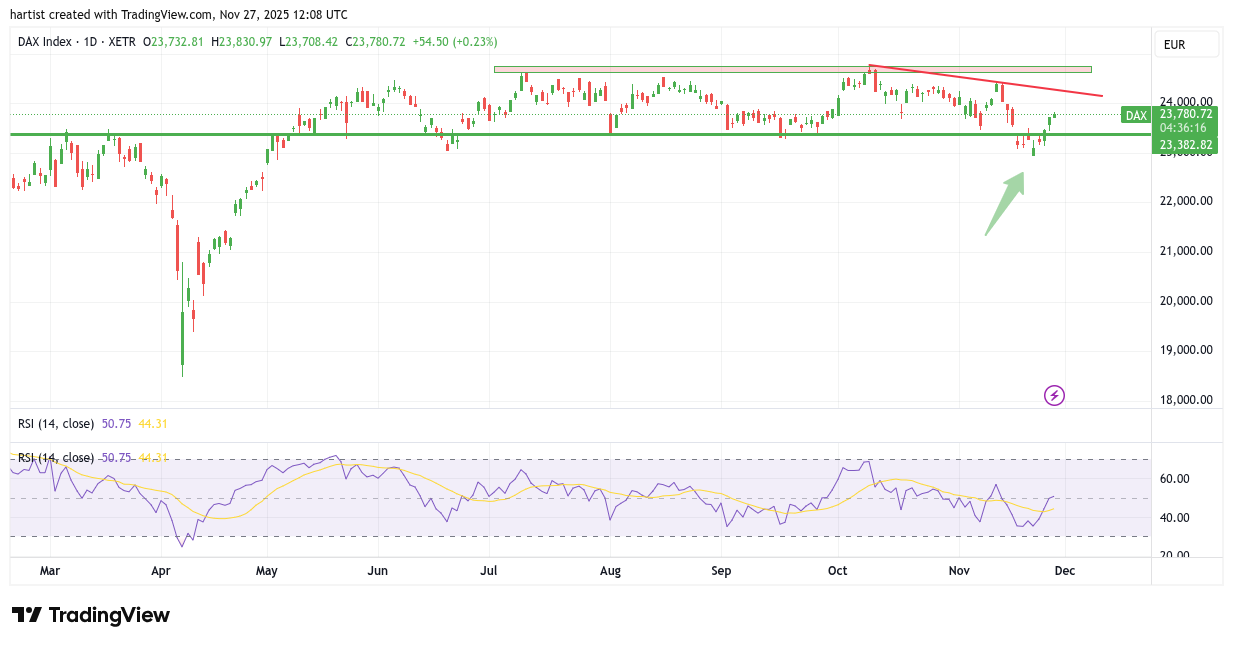This screenshot has width=1233, height=645.
Task: Click the hartist created with TradingView.com header
Action: pyautogui.click(x=179, y=15)
